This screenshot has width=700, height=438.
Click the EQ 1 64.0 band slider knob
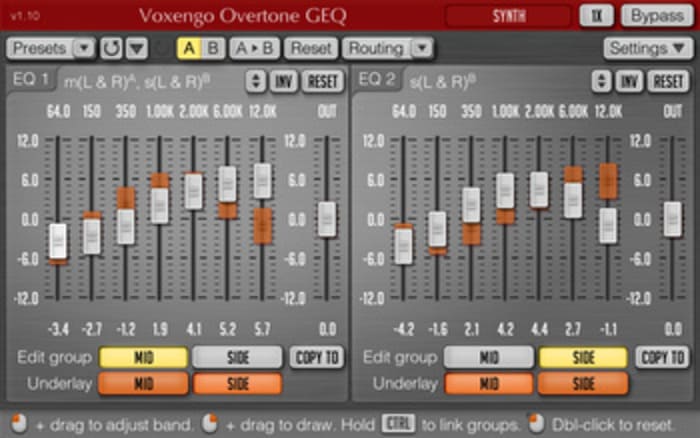pyautogui.click(x=58, y=242)
